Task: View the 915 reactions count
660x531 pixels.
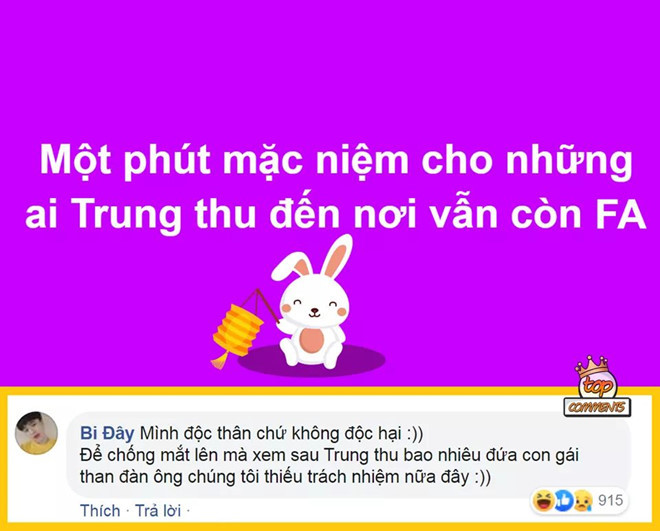Action: point(610,500)
